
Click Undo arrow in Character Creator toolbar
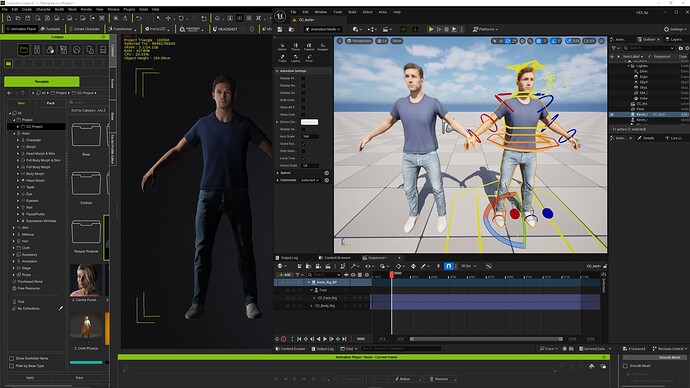tap(139, 18)
